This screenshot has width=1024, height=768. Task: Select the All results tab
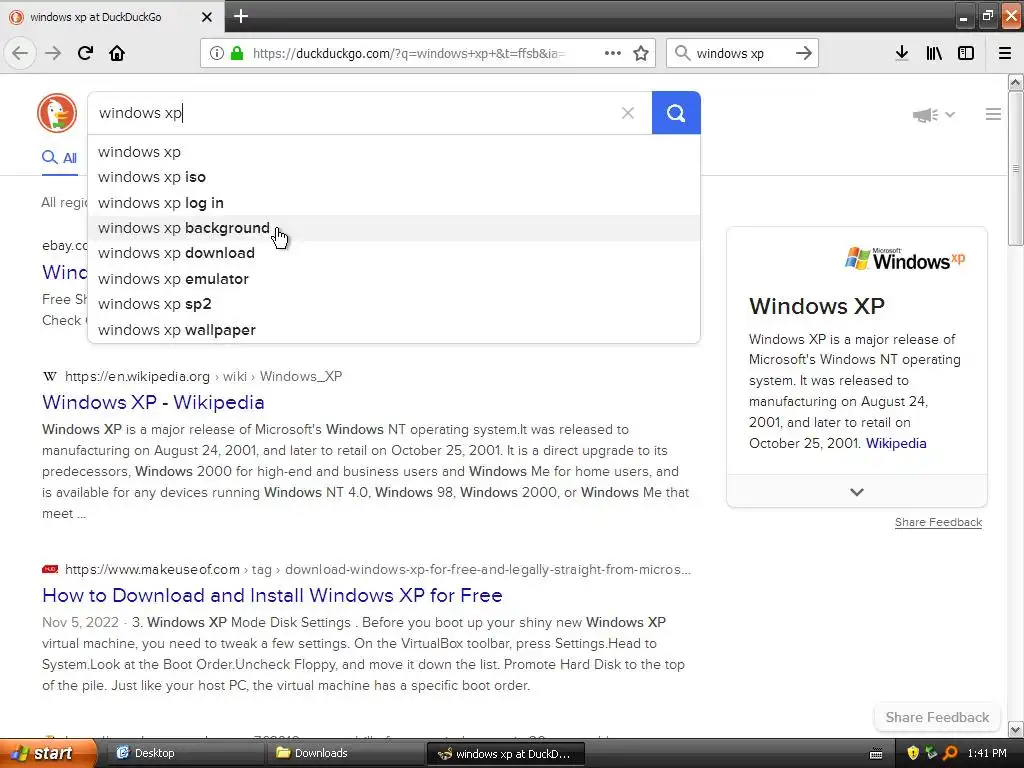(59, 157)
